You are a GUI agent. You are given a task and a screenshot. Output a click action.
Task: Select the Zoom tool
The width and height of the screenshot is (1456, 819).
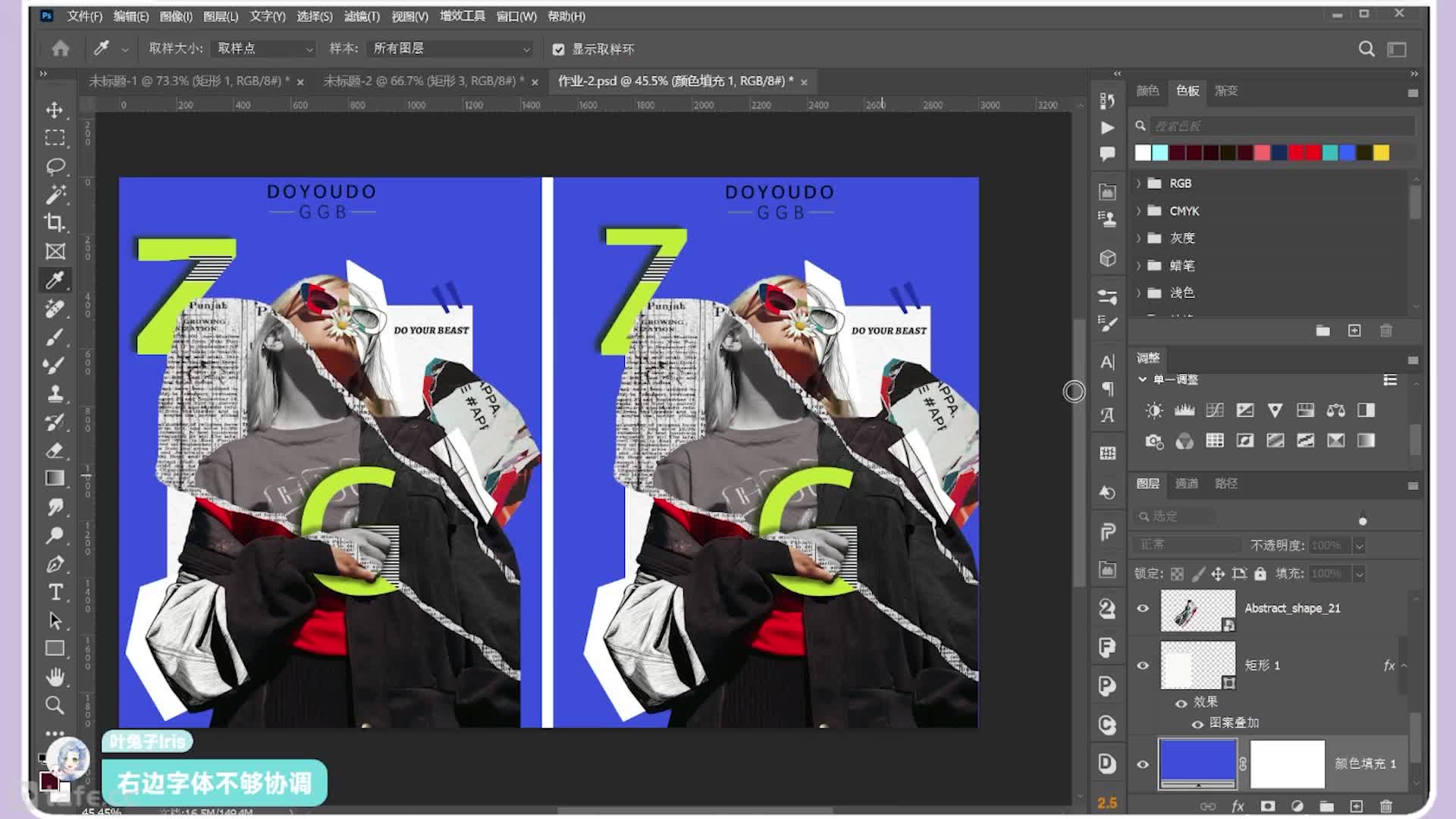coord(55,705)
